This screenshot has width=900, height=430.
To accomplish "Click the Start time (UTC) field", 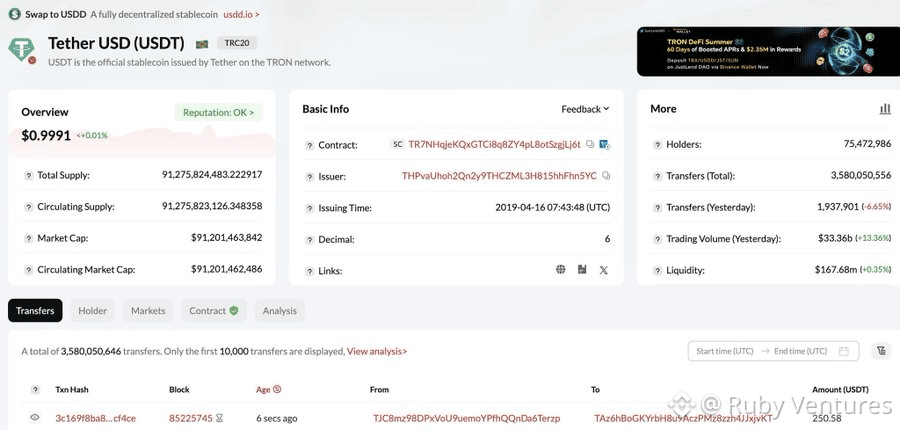I will point(724,351).
